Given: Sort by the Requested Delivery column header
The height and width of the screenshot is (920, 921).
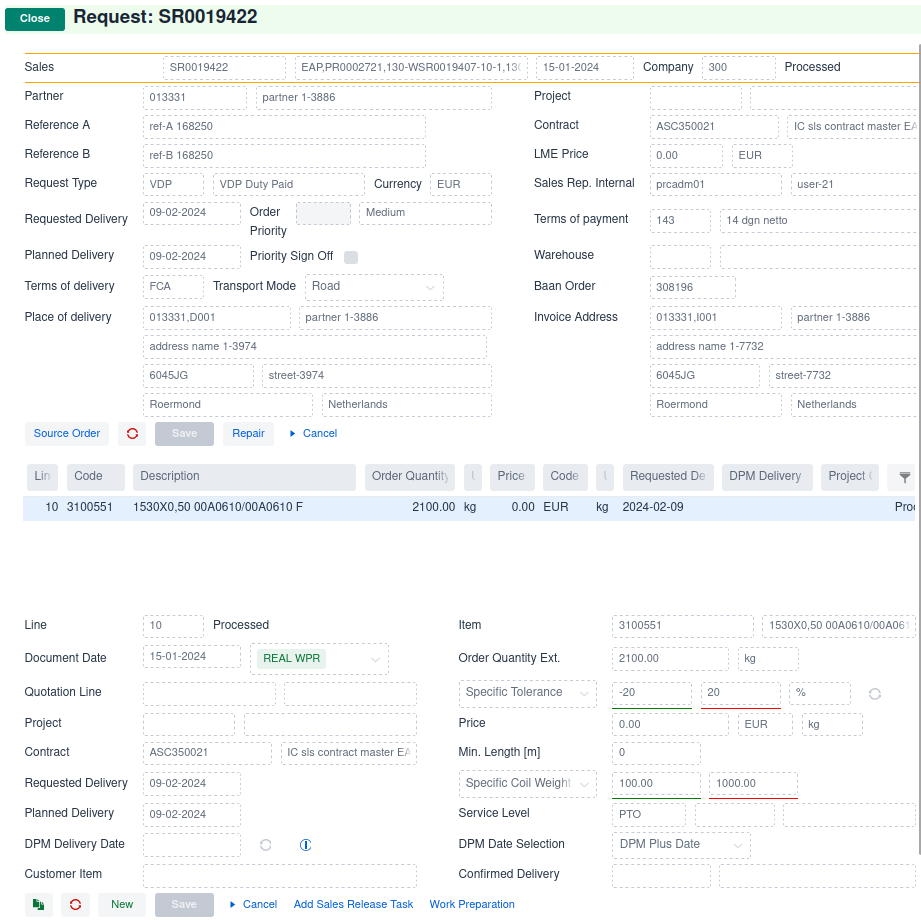Looking at the screenshot, I should (668, 476).
